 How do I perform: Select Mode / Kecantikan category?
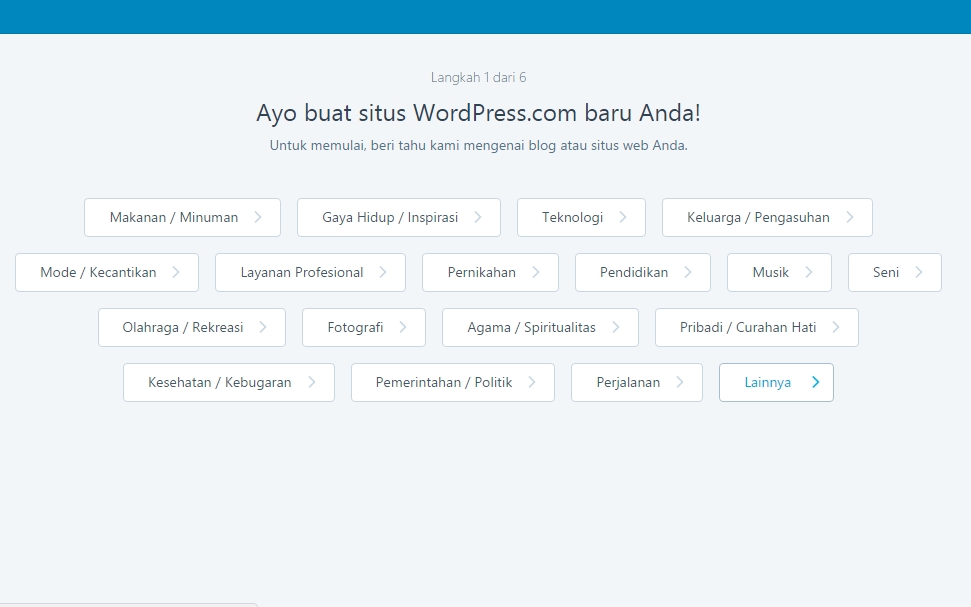[x=107, y=273]
